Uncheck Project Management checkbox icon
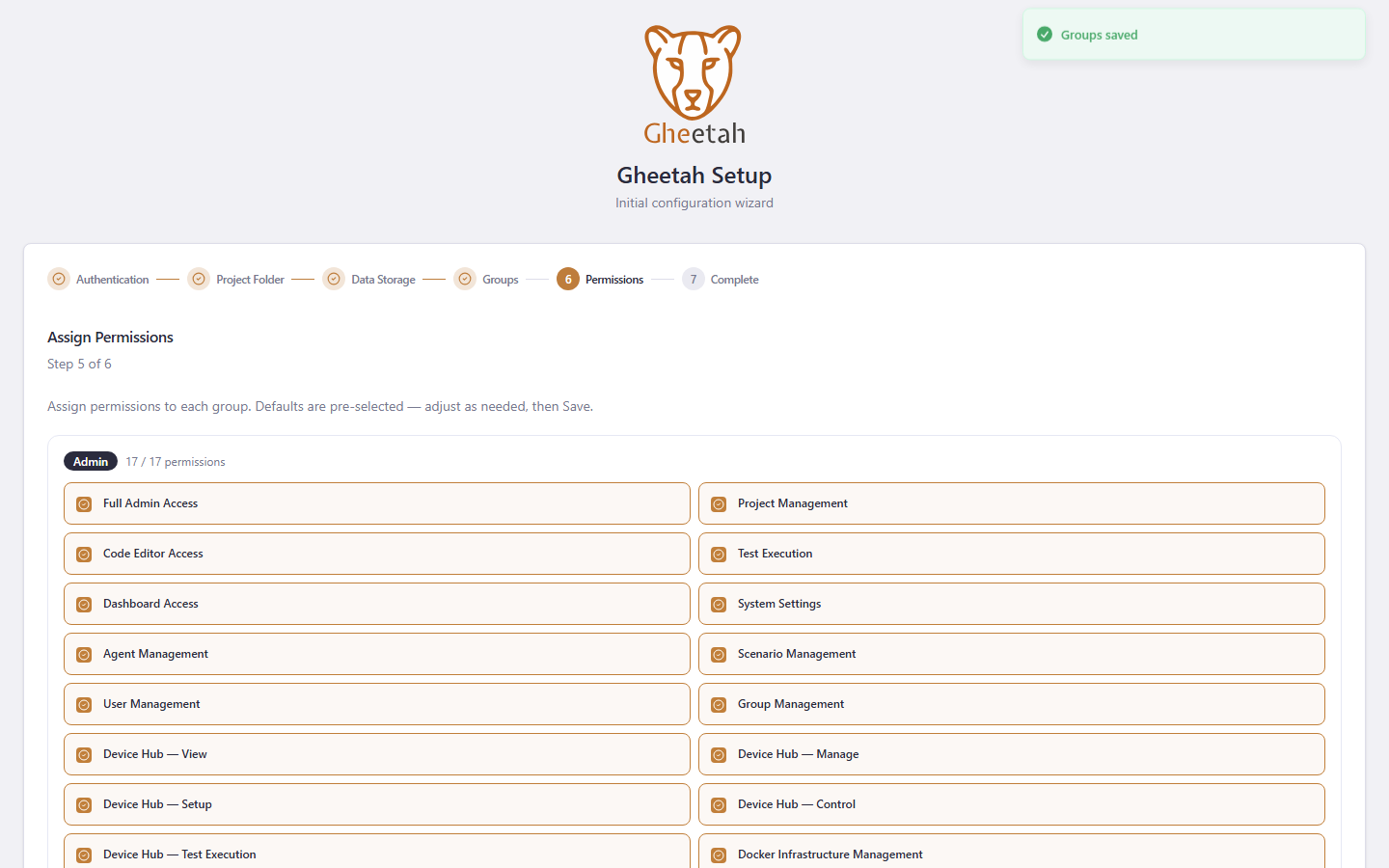 pos(719,503)
